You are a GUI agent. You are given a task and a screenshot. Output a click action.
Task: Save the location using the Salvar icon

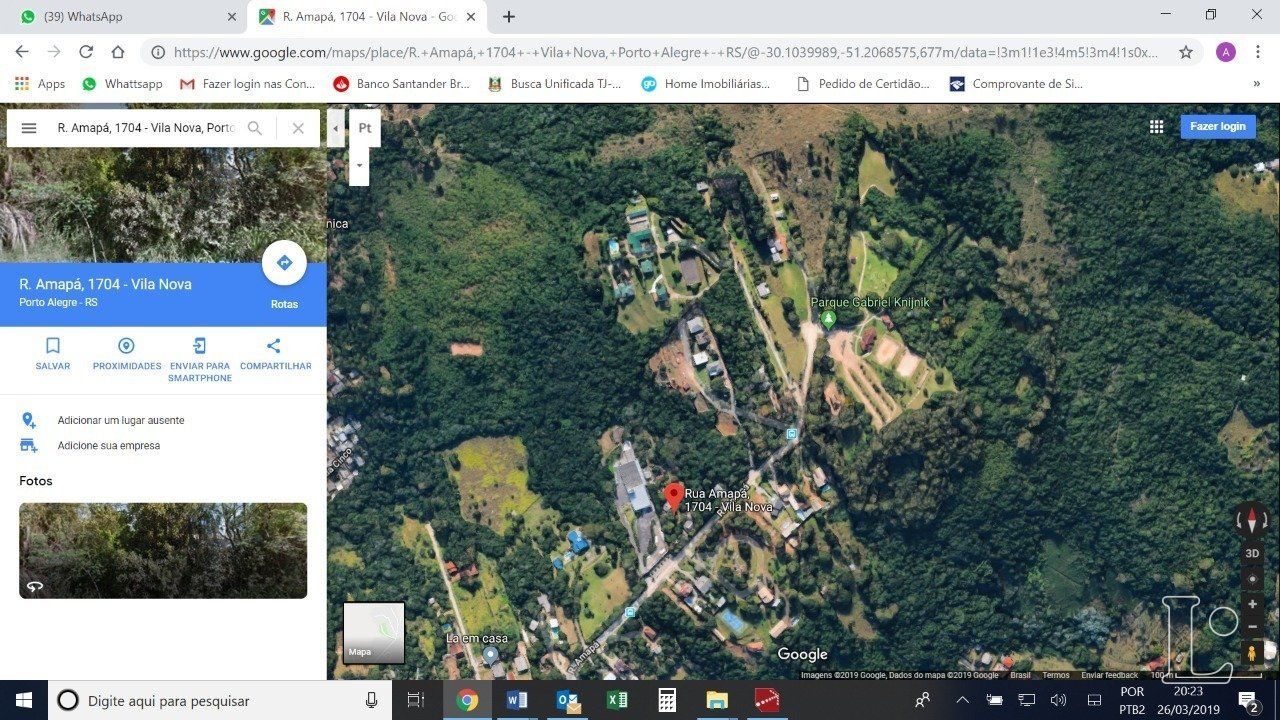[52, 345]
